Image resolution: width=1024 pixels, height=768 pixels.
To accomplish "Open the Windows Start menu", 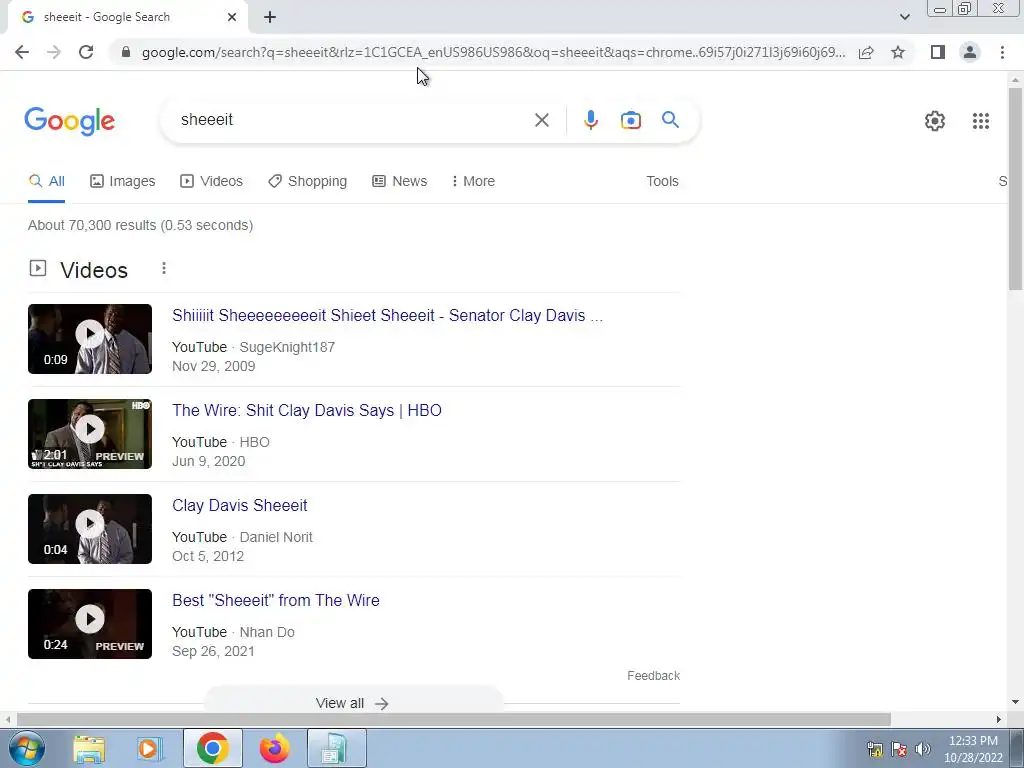I will pyautogui.click(x=26, y=748).
